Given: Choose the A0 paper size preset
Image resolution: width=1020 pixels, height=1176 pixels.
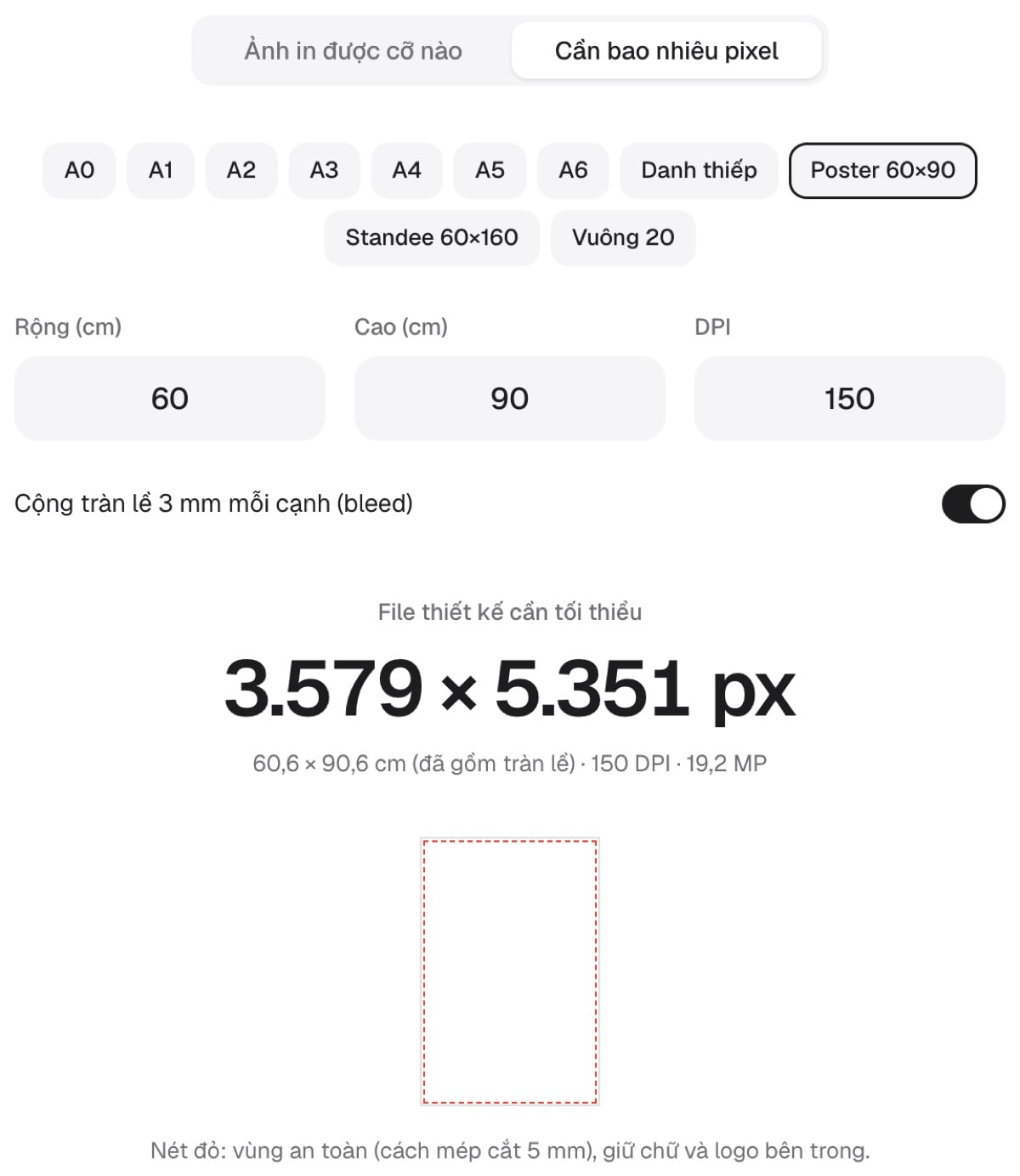Looking at the screenshot, I should (79, 170).
